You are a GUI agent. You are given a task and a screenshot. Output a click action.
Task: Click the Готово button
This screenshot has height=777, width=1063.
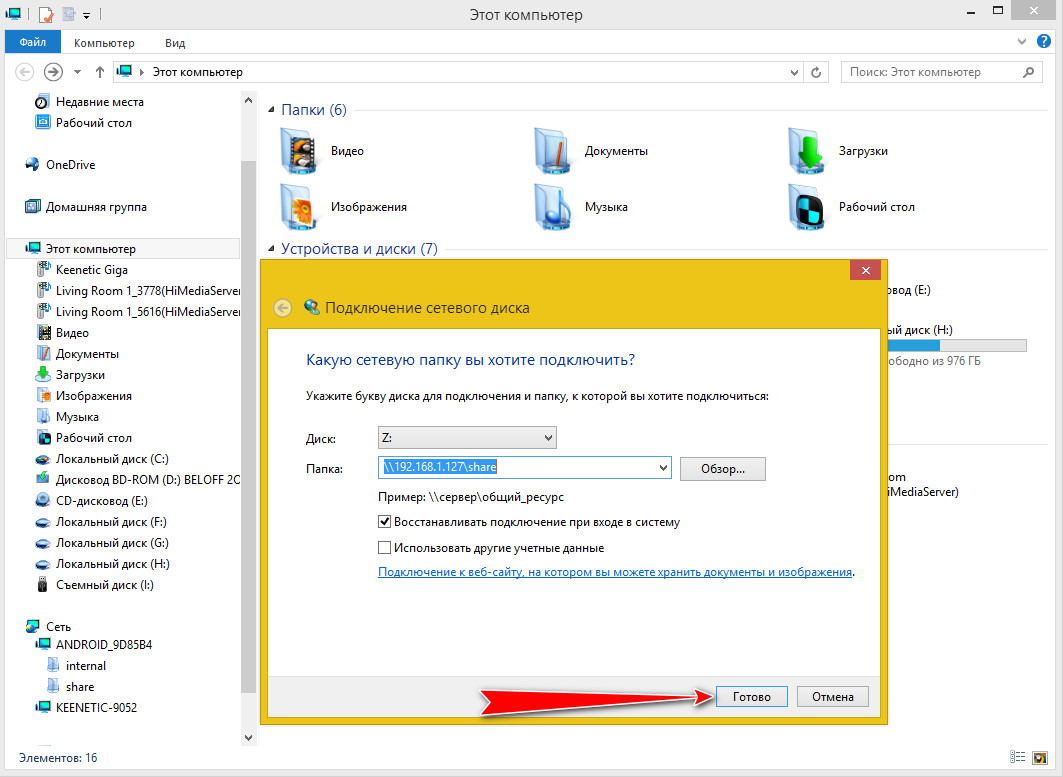752,696
